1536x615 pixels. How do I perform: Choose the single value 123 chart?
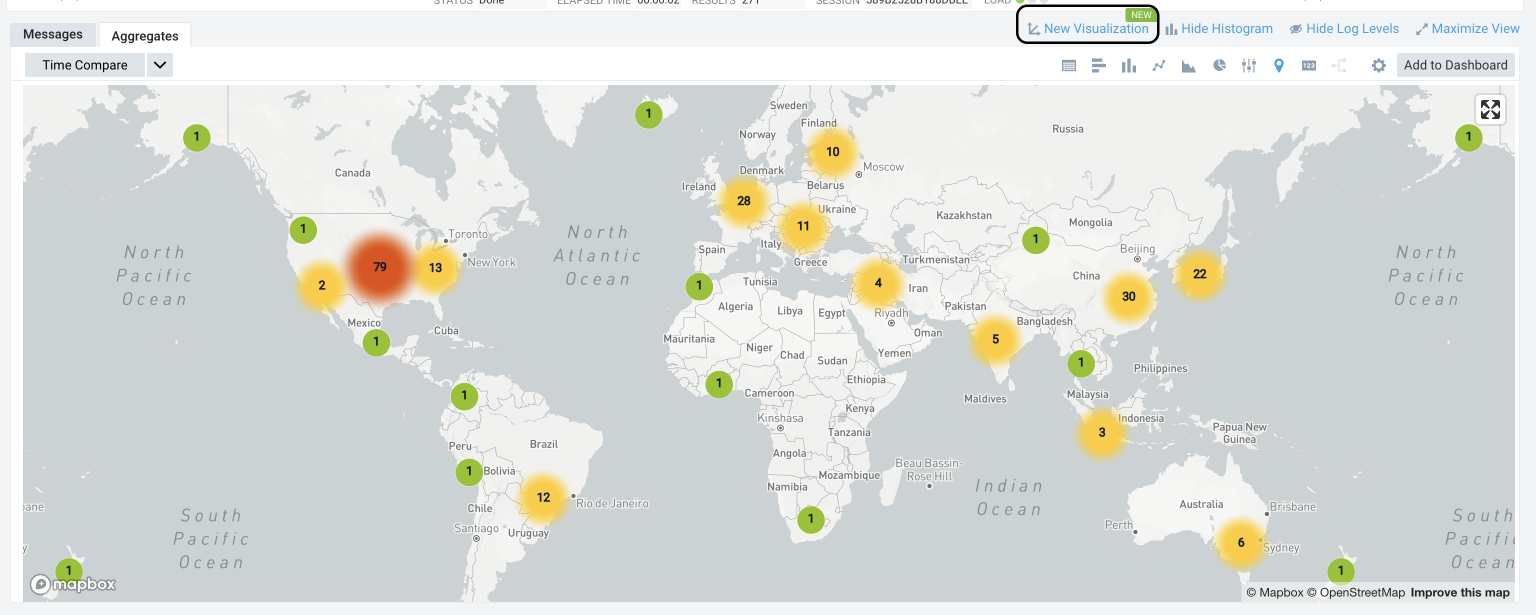pyautogui.click(x=1309, y=66)
